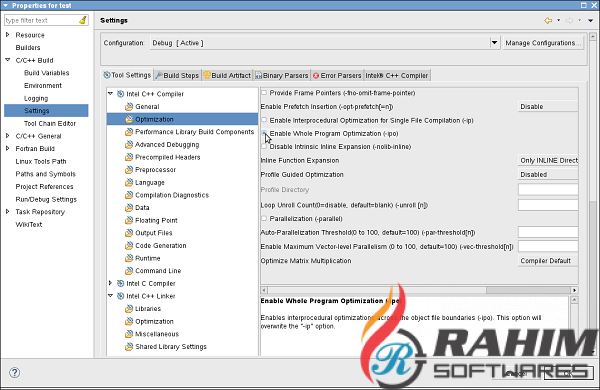Click the Code Generation option icon
The image size is (600, 390).
tap(129, 245)
